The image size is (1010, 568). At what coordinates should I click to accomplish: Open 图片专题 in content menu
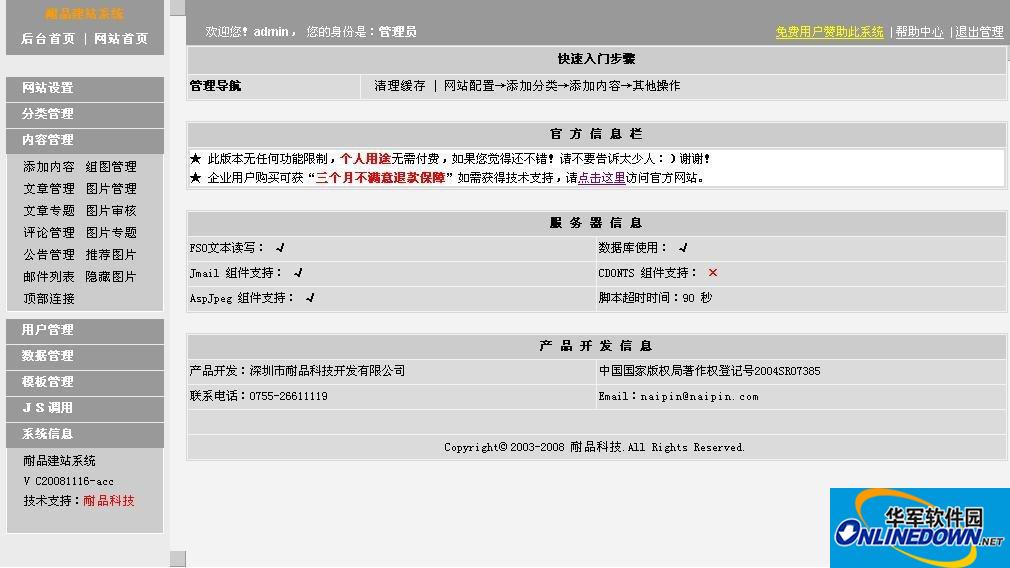(111, 232)
